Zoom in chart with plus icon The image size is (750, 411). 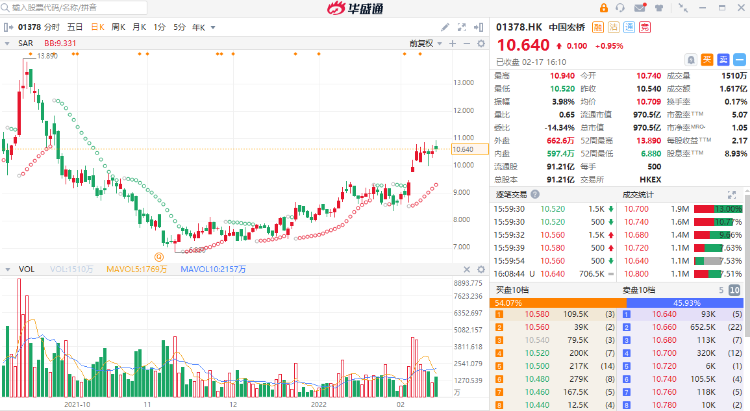452,44
